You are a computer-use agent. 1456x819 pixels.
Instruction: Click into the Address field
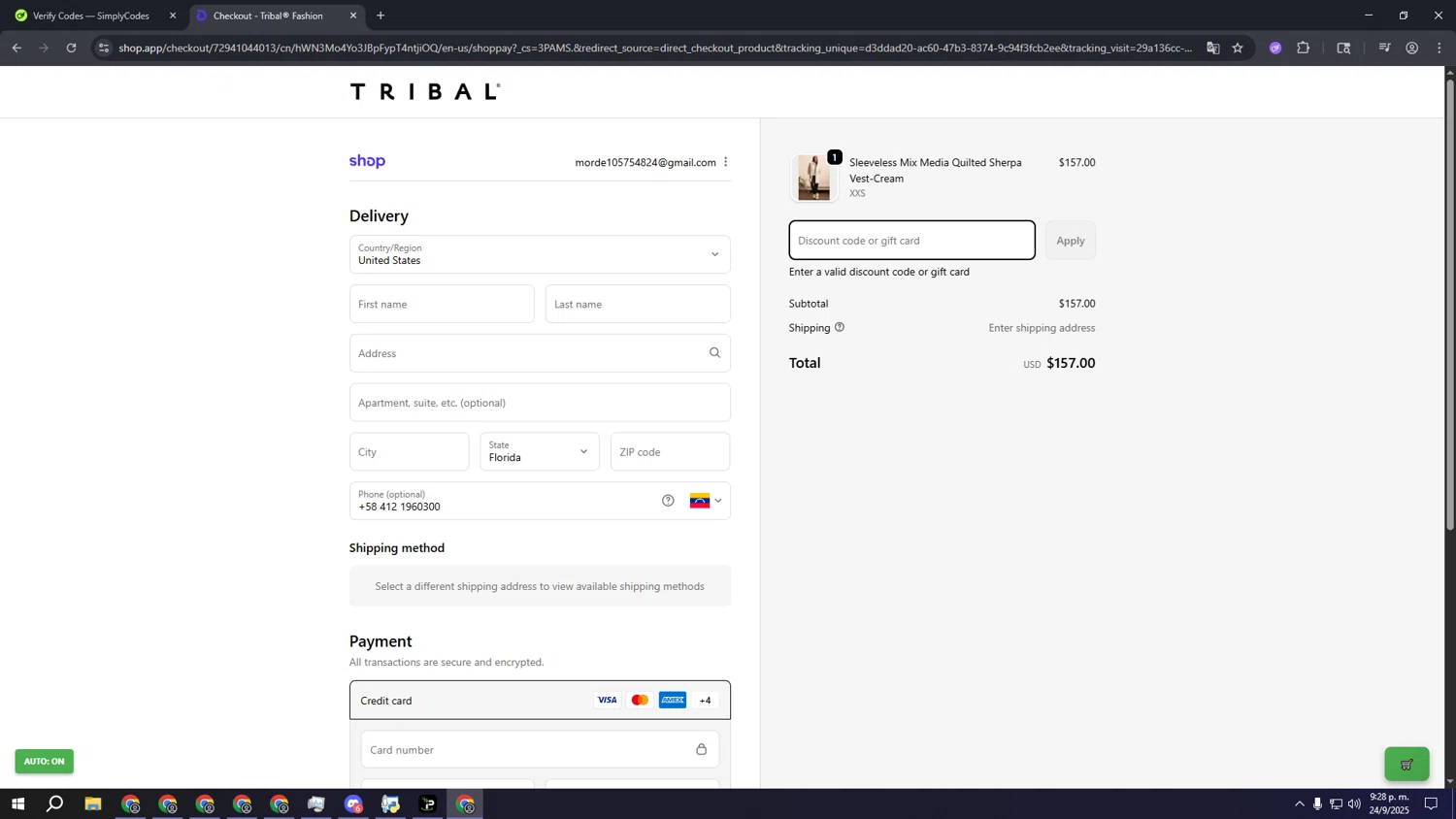pyautogui.click(x=540, y=353)
